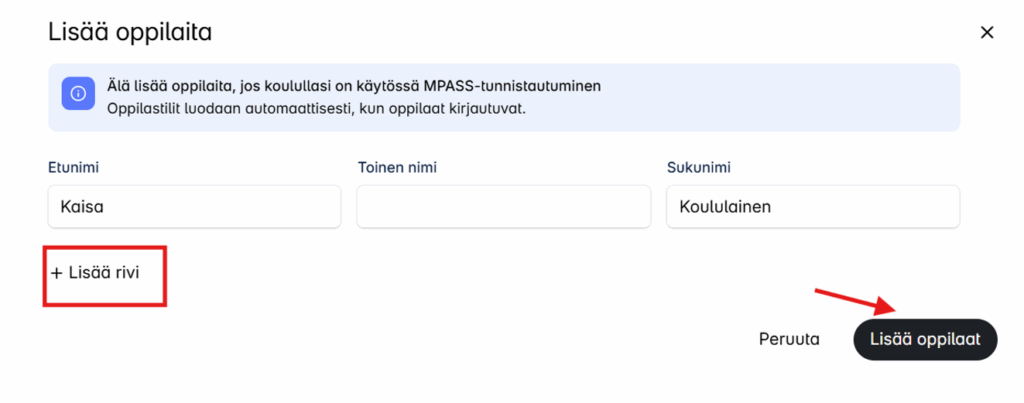Select the Sukunimi input field
This screenshot has width=1024, height=403.
click(812, 207)
